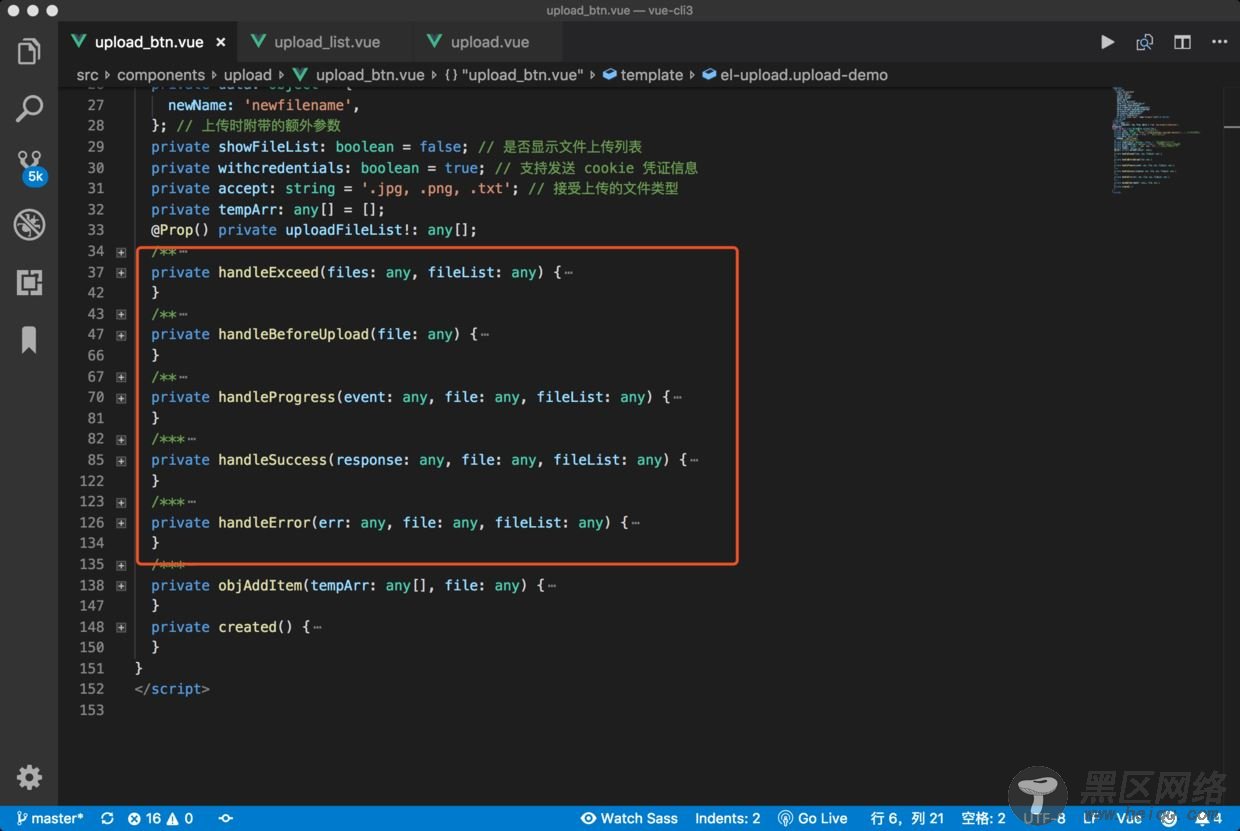Open the Search view in the activity bar
The image size is (1240, 831).
point(29,108)
